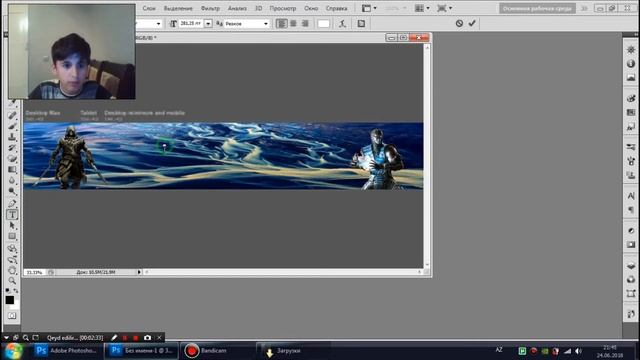Set left text alignment
This screenshot has width=640, height=360.
point(281,24)
